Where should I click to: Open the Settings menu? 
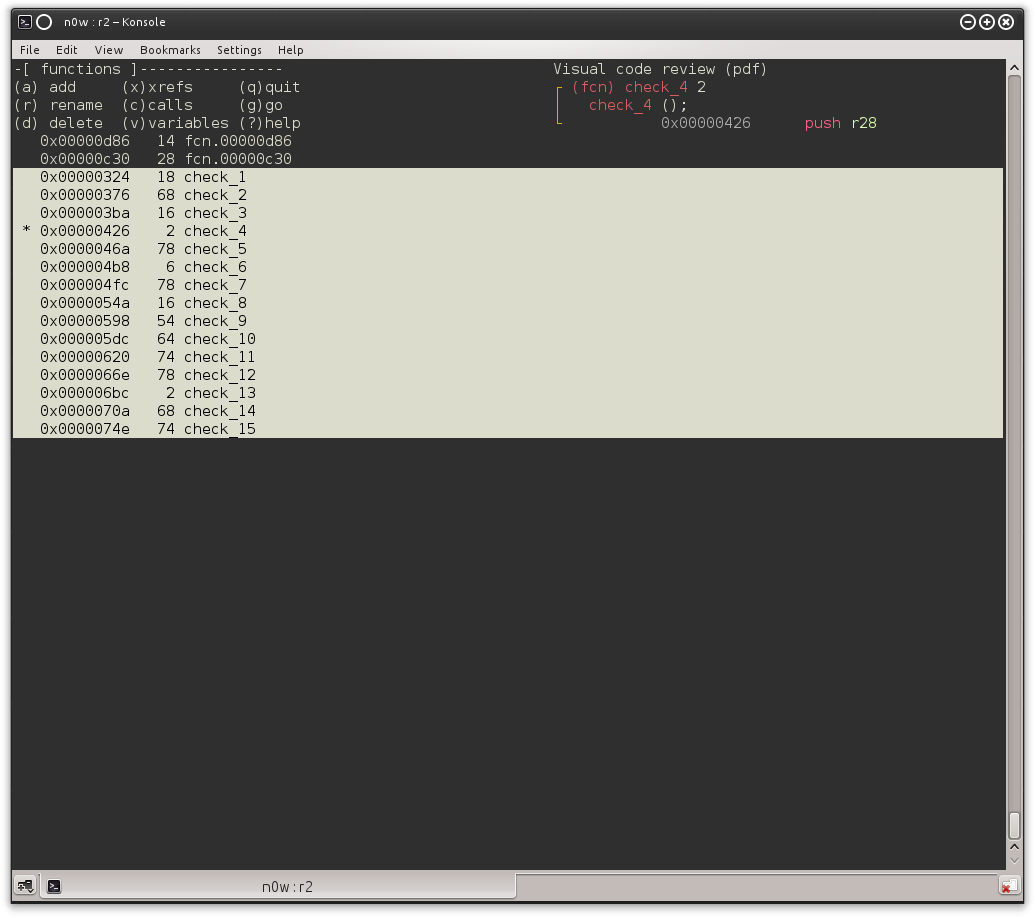tap(239, 50)
